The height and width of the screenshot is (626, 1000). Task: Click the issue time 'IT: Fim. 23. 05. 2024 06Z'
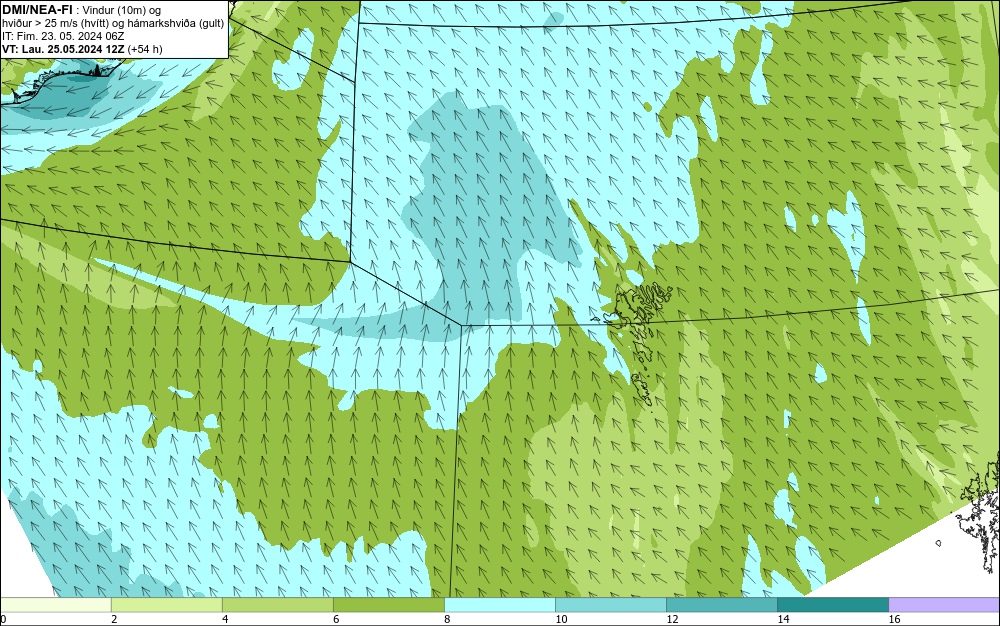coord(62,36)
